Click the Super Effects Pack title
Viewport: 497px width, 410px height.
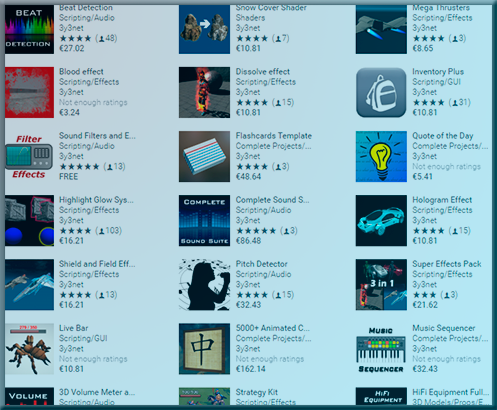pos(447,264)
